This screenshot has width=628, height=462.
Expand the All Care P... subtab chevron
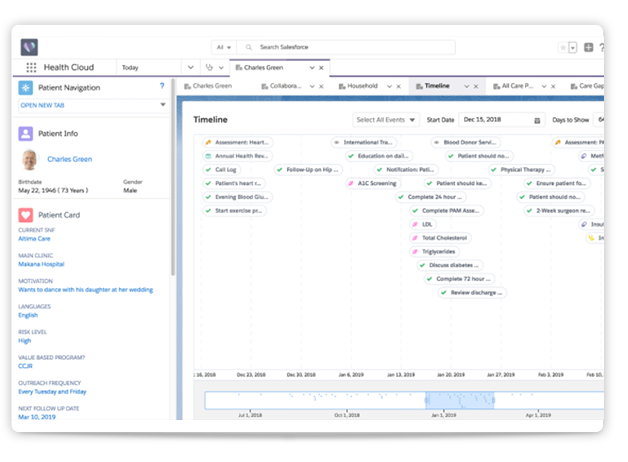click(x=544, y=86)
